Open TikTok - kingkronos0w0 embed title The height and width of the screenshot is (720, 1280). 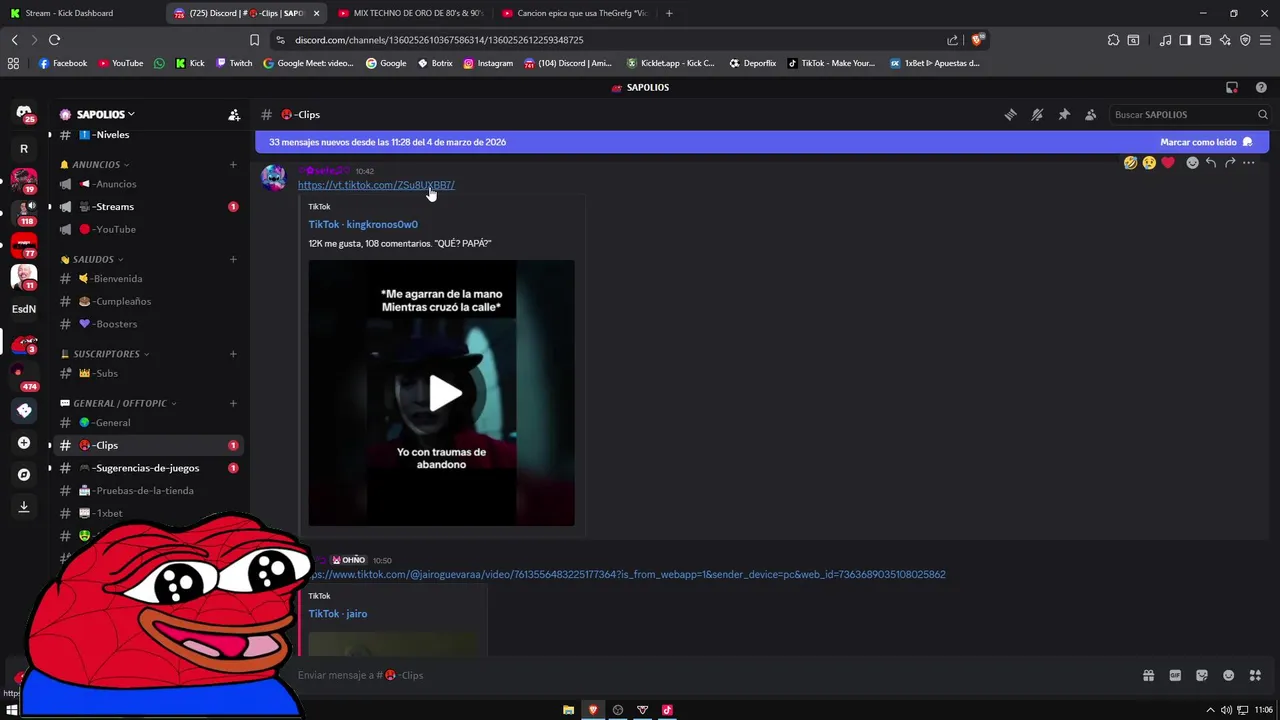(x=363, y=224)
